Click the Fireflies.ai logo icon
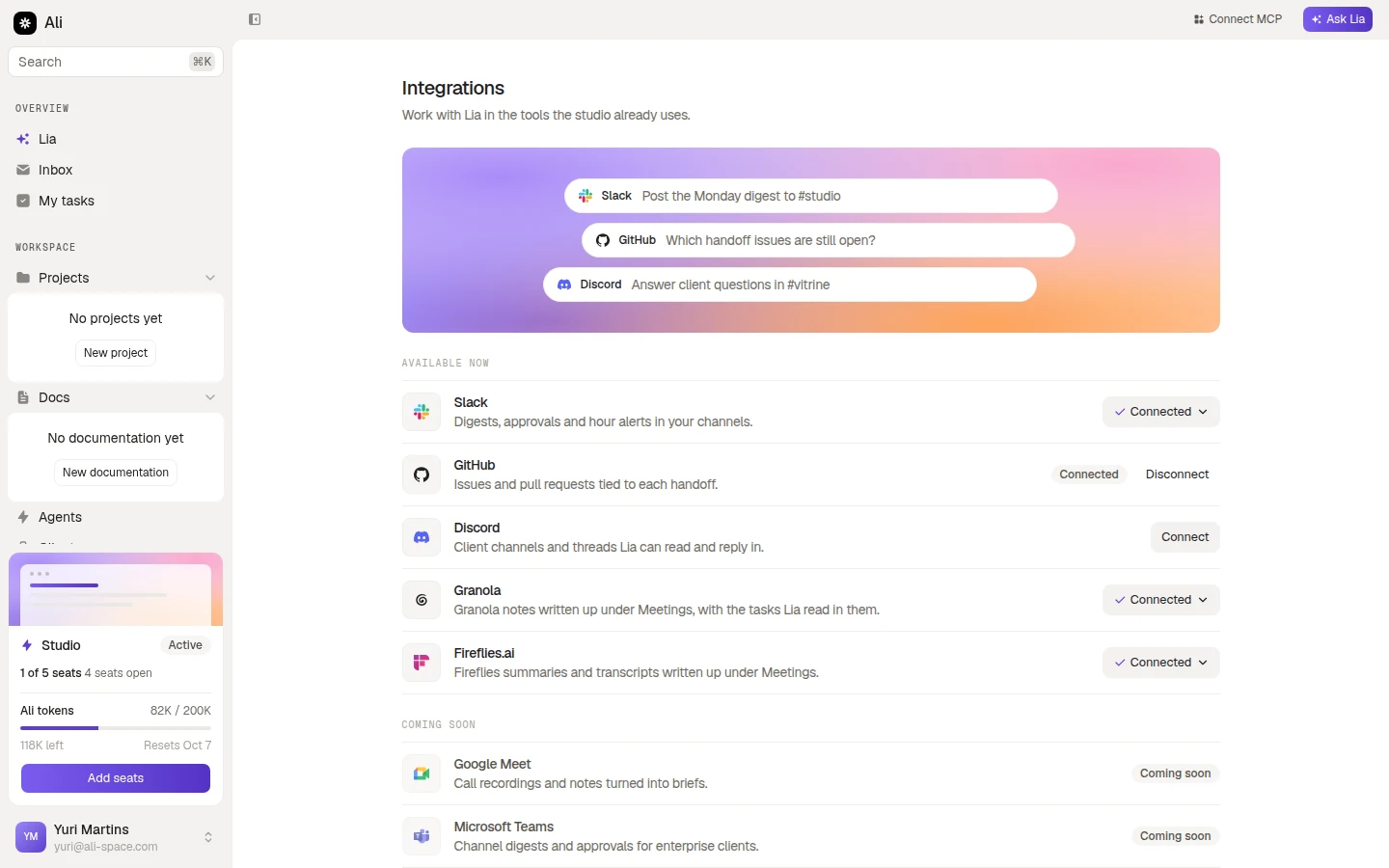 coord(422,663)
